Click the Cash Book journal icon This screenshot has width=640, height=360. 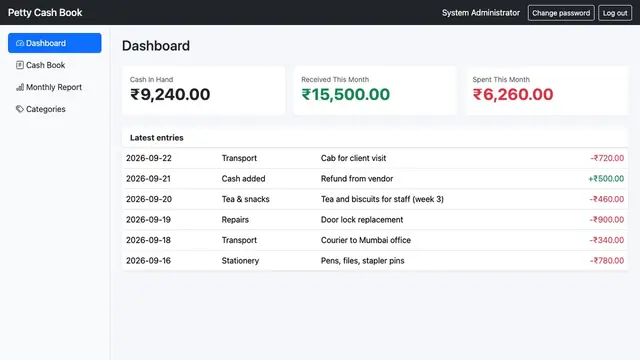(x=20, y=65)
